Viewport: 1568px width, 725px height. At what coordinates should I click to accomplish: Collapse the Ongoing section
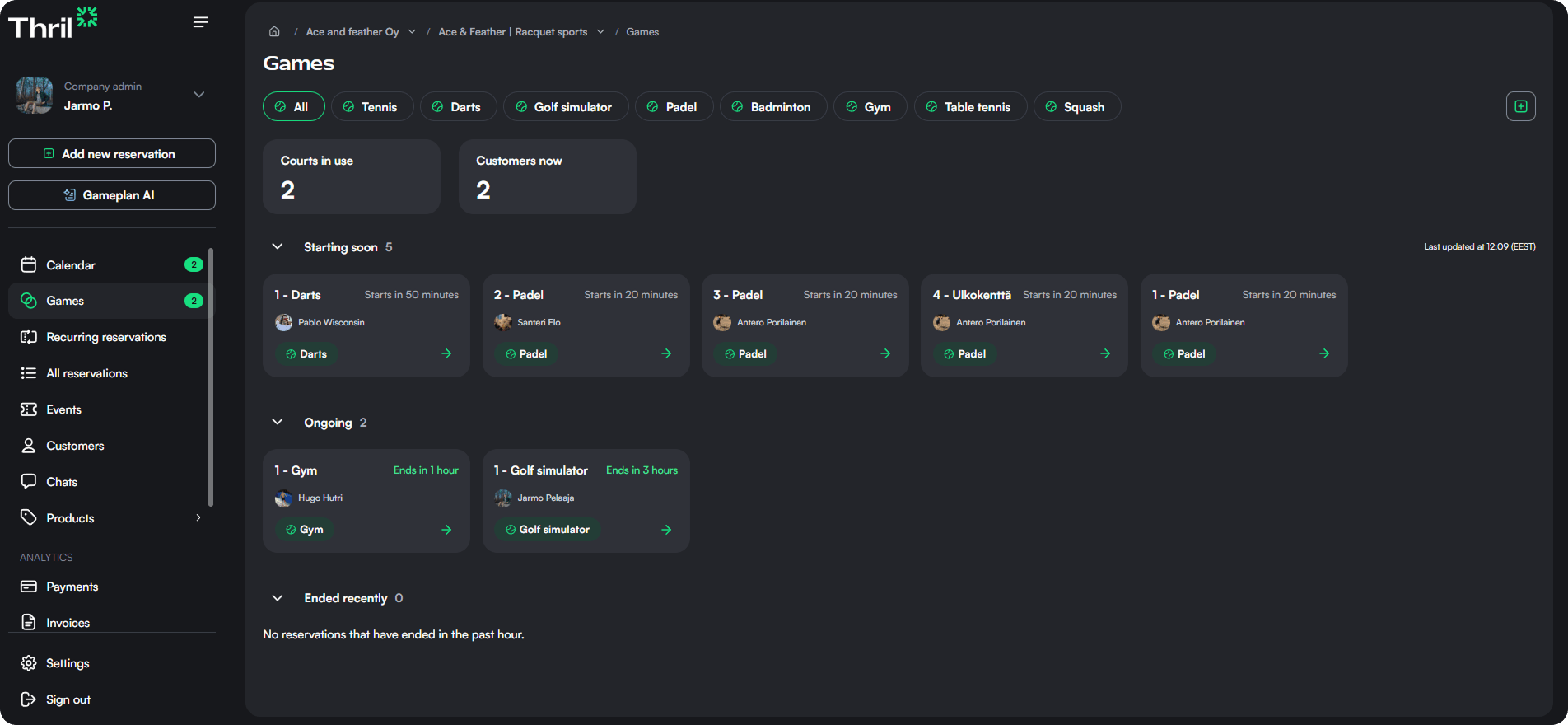278,423
